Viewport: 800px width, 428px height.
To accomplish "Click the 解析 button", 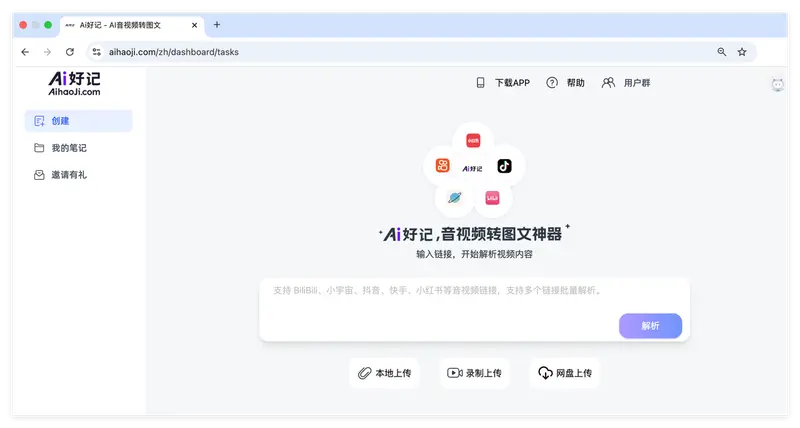I will [x=651, y=325].
